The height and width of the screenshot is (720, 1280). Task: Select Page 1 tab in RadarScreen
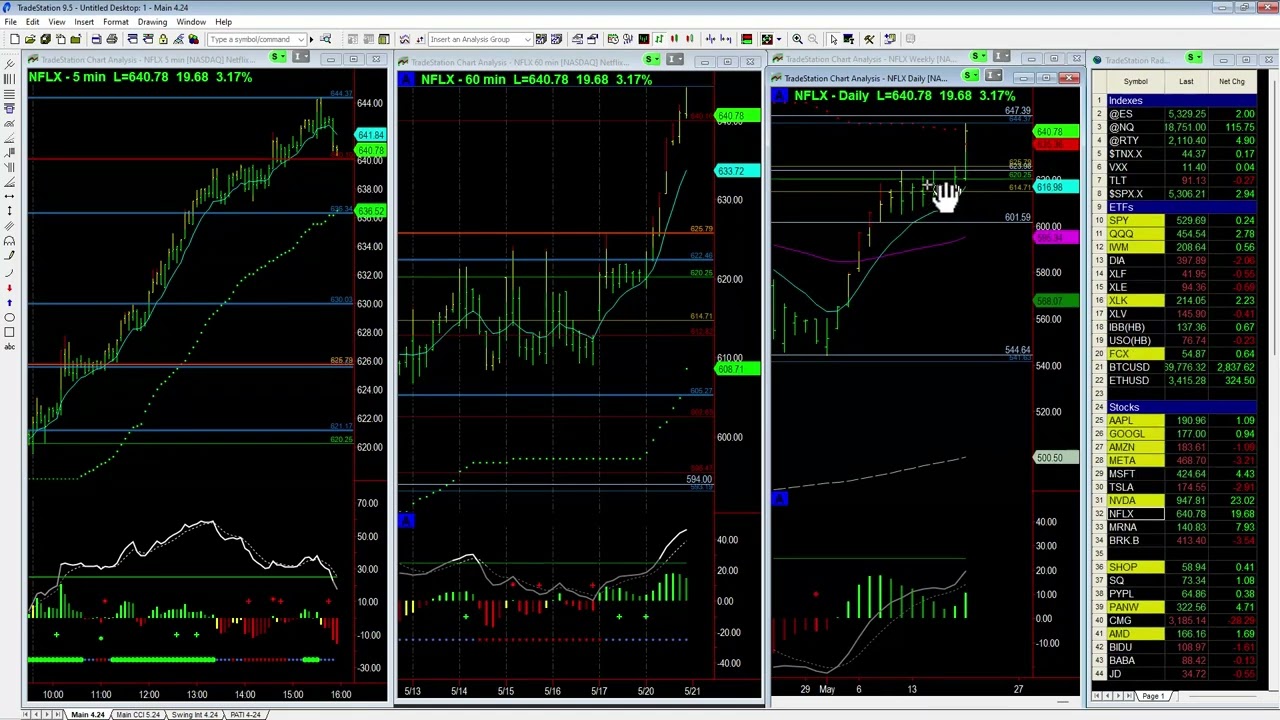click(1153, 696)
